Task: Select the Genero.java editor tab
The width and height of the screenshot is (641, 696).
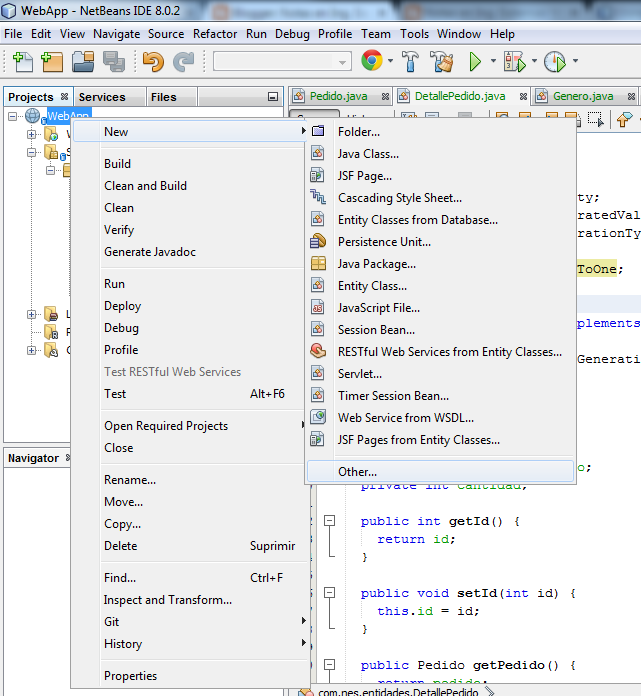Action: (583, 96)
